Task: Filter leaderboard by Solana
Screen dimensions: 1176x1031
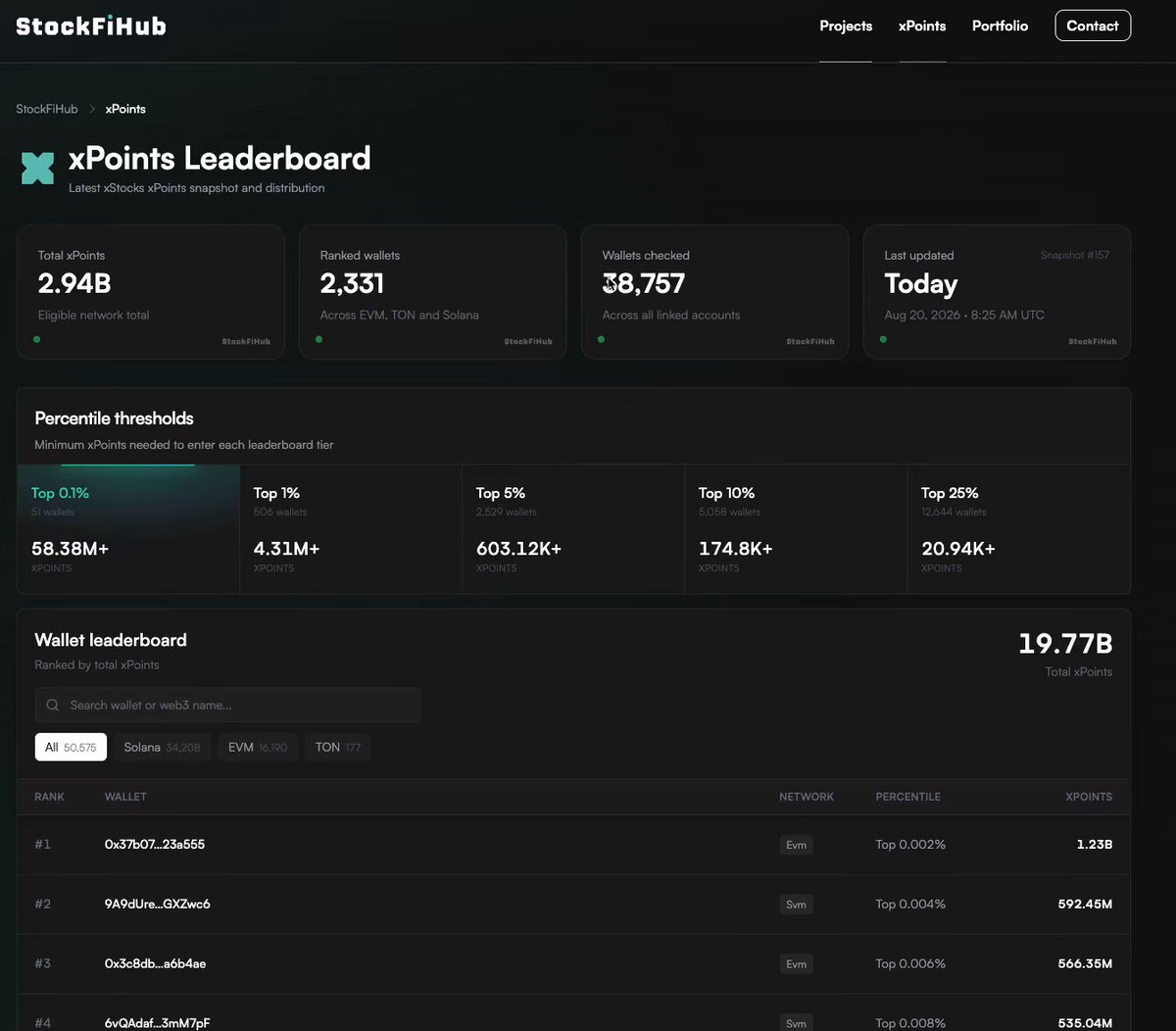Action: coord(162,747)
